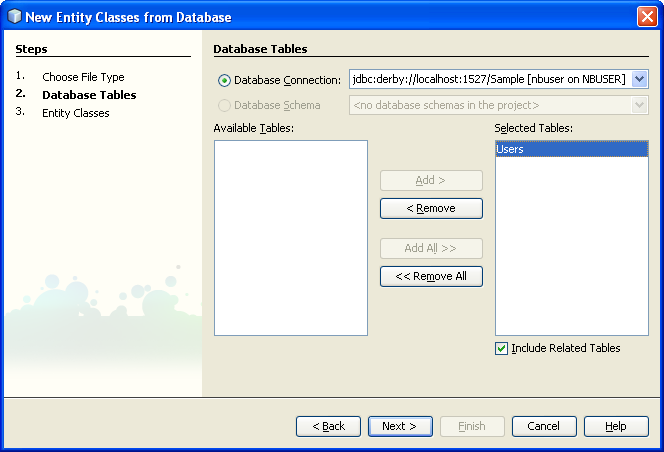Select the Database Schema radio button
Screen dimensions: 664x452
coord(224,105)
